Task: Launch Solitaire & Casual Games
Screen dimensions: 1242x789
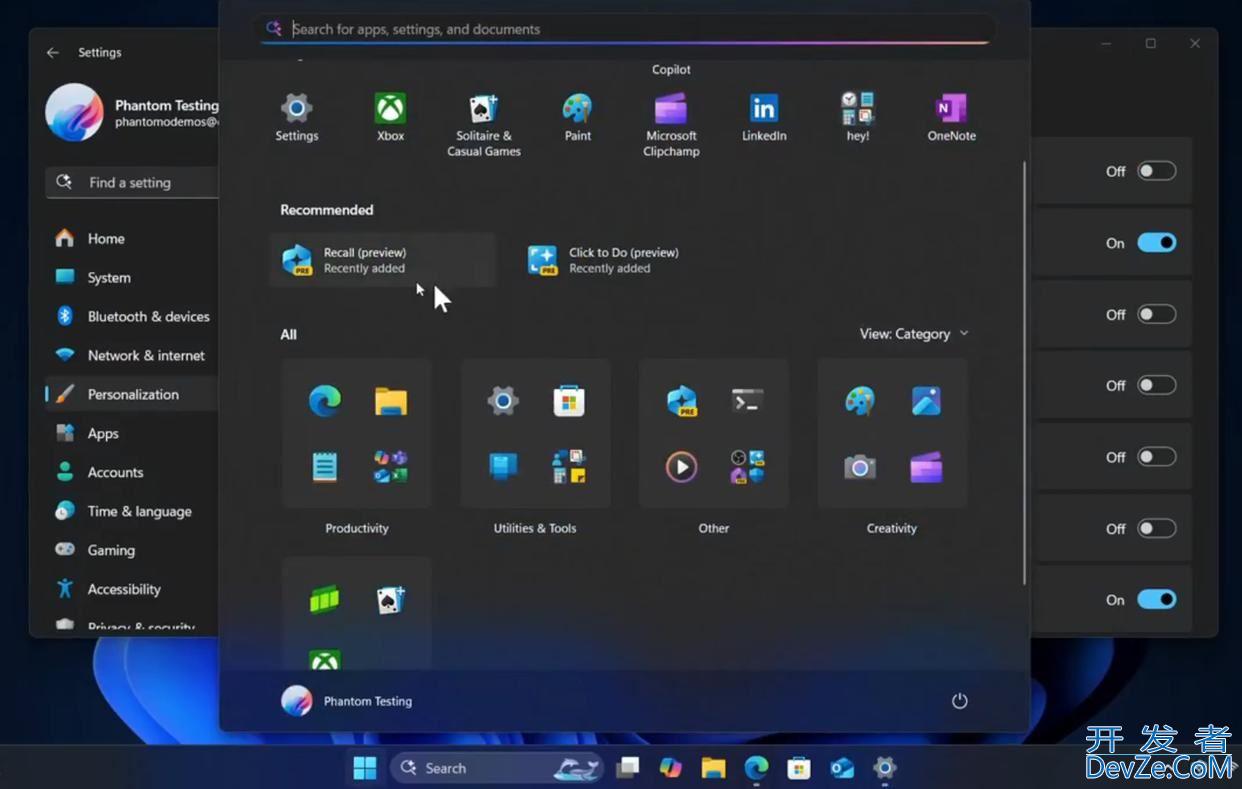Action: [484, 125]
